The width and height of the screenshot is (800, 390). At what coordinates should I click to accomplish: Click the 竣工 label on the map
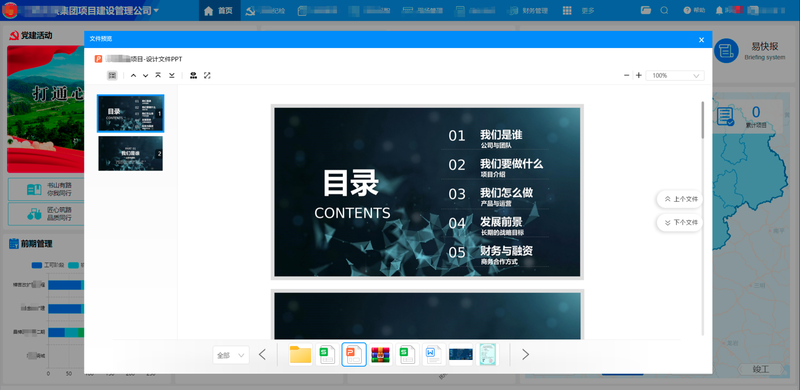[760, 369]
